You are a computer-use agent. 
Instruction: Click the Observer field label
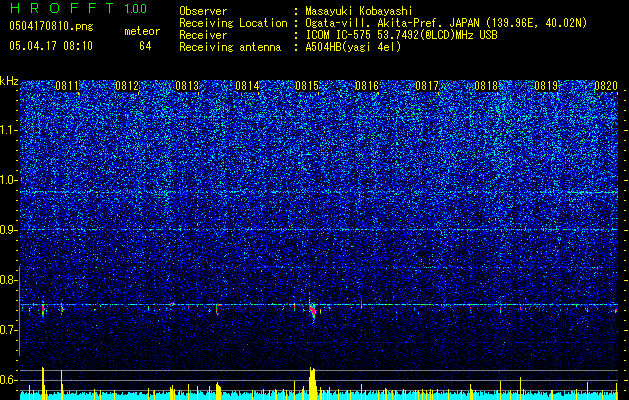coord(203,12)
